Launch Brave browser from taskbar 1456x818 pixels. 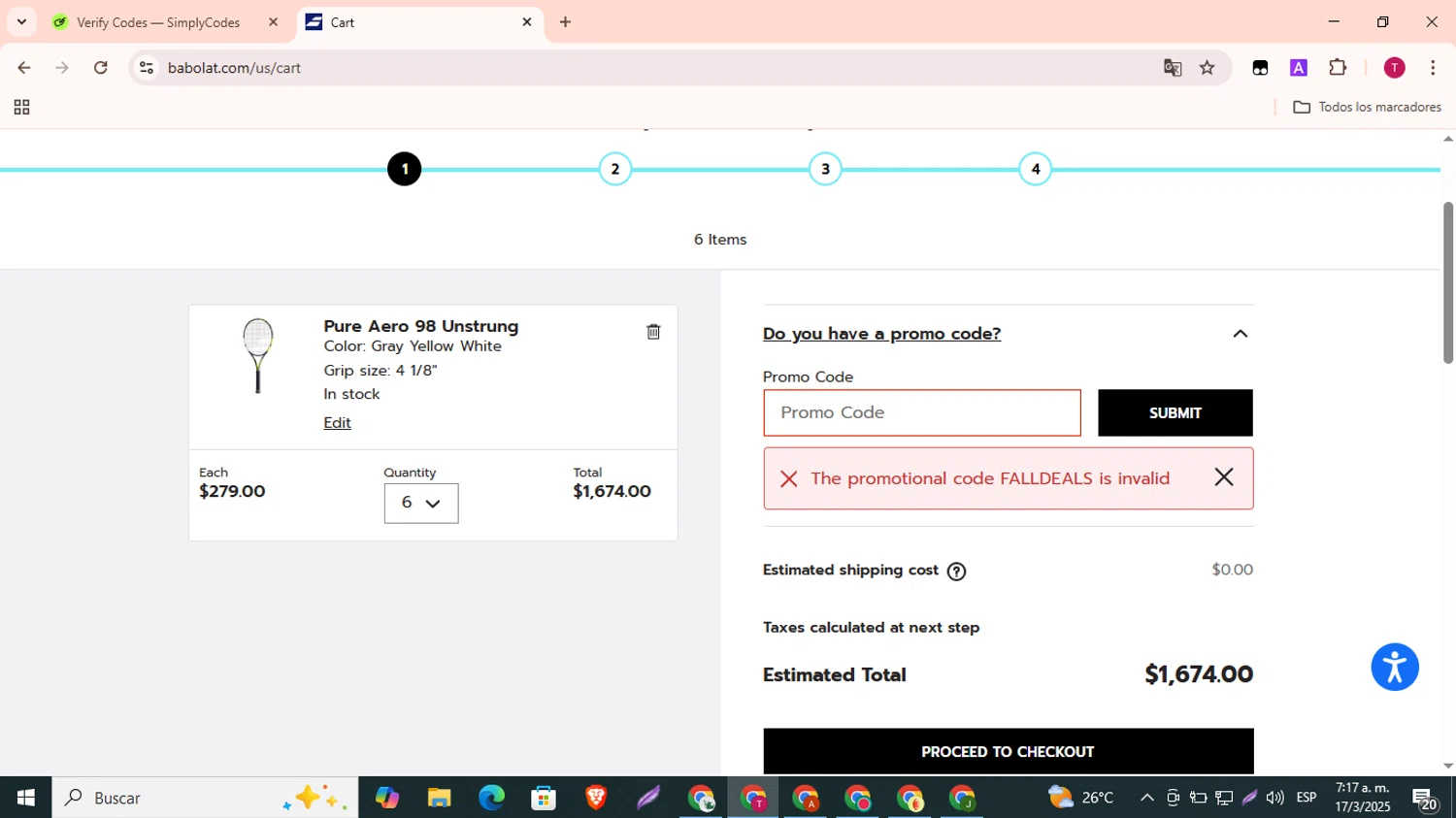(x=596, y=798)
